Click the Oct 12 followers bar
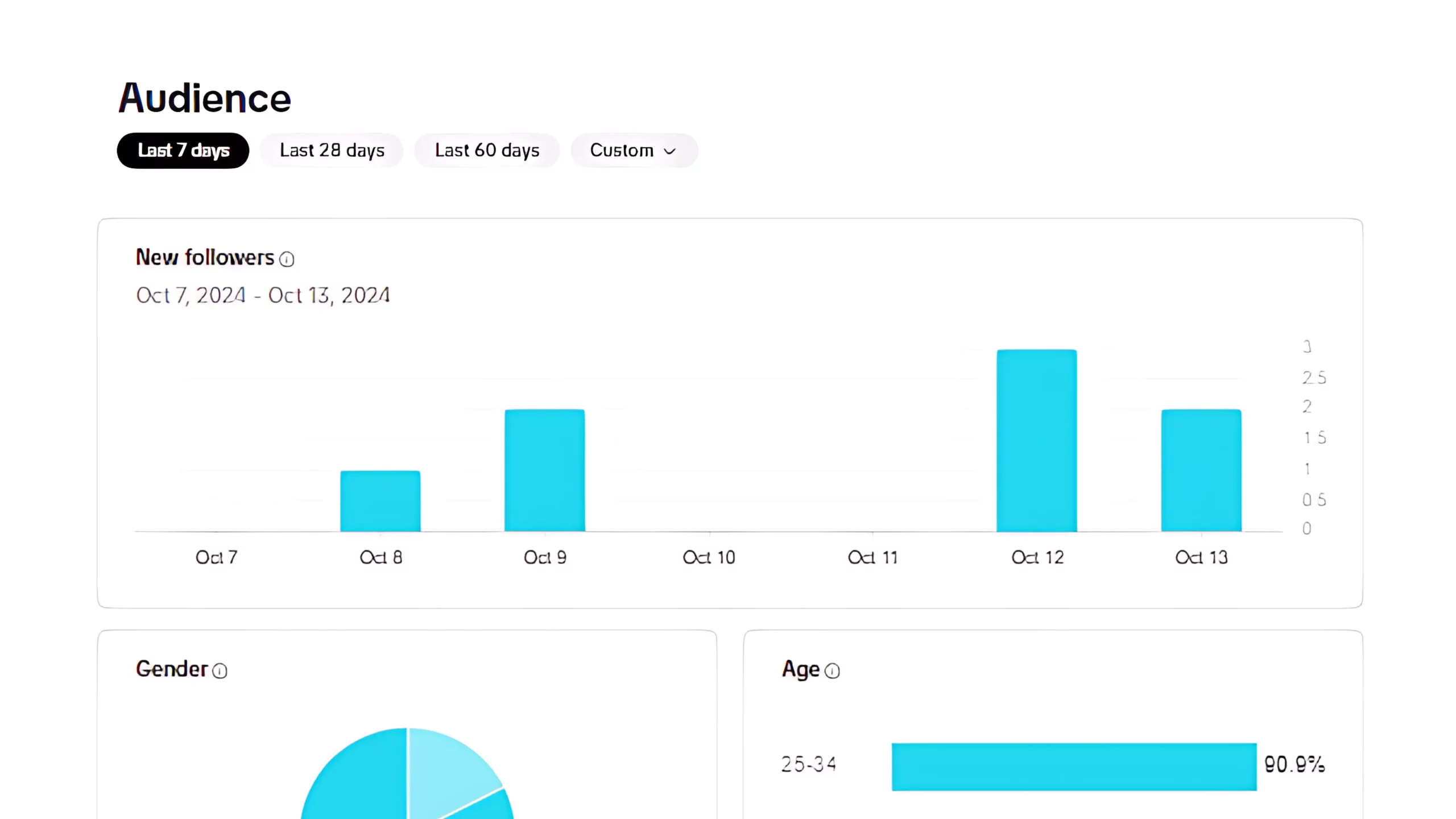Screen dimensions: 1456x819 pyautogui.click(x=1036, y=441)
